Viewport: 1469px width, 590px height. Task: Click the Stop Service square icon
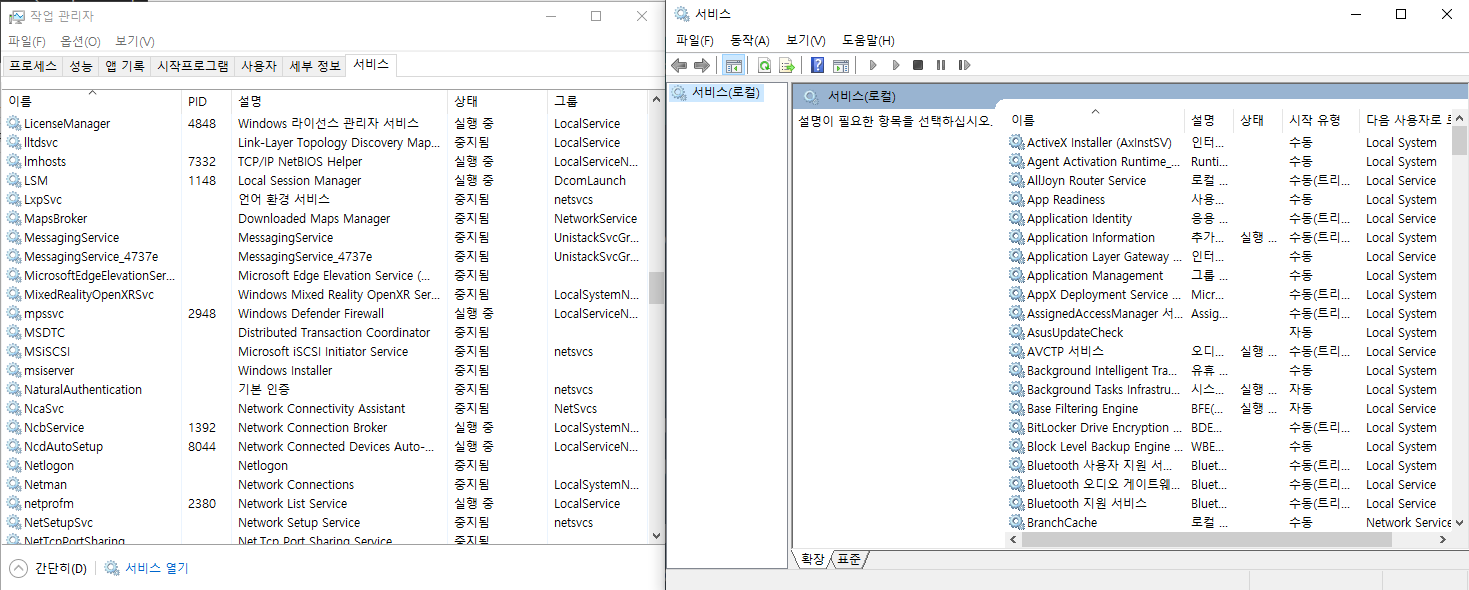[x=918, y=65]
